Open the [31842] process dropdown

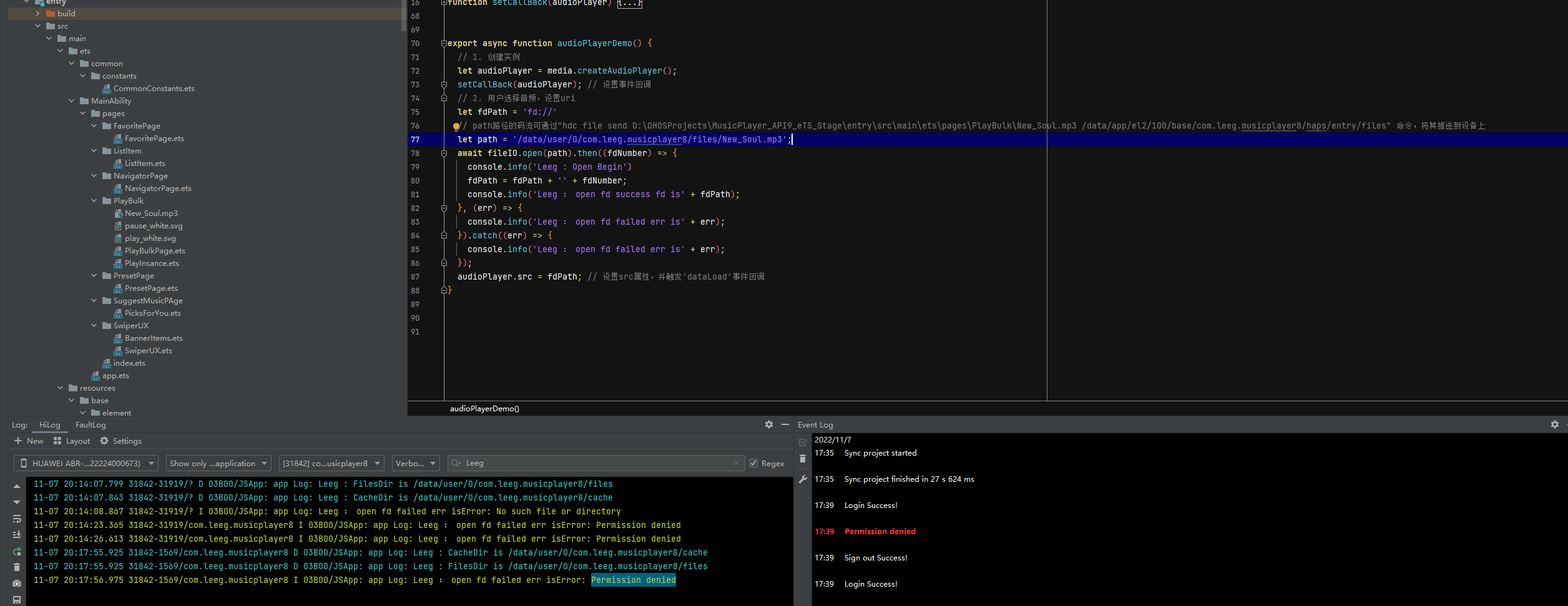coord(331,463)
